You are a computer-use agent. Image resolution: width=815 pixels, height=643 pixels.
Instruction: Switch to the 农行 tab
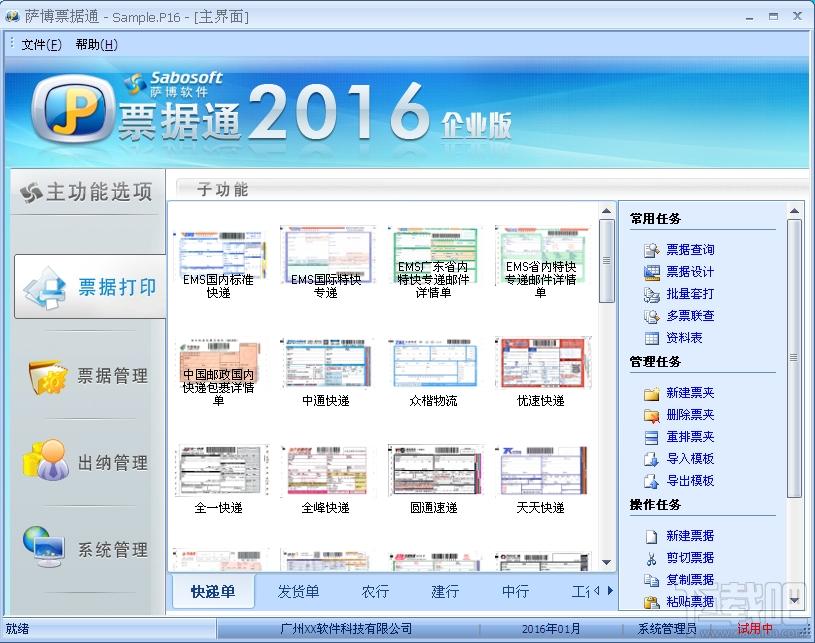coord(375,591)
